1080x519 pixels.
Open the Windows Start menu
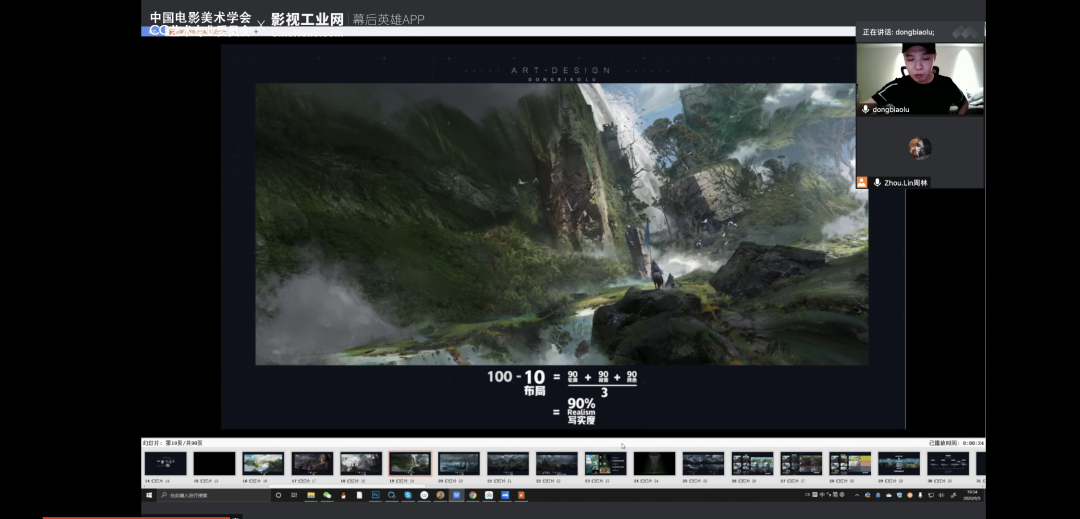pyautogui.click(x=148, y=495)
